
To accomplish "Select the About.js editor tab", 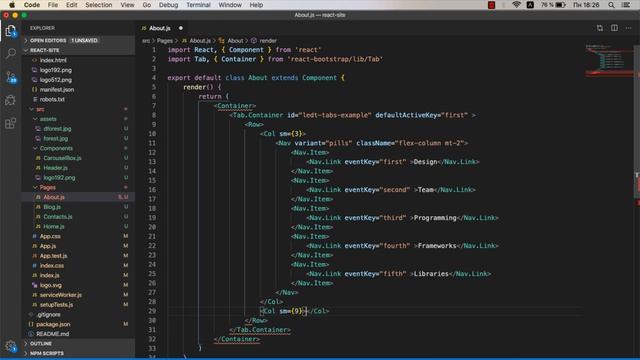I will coord(159,28).
